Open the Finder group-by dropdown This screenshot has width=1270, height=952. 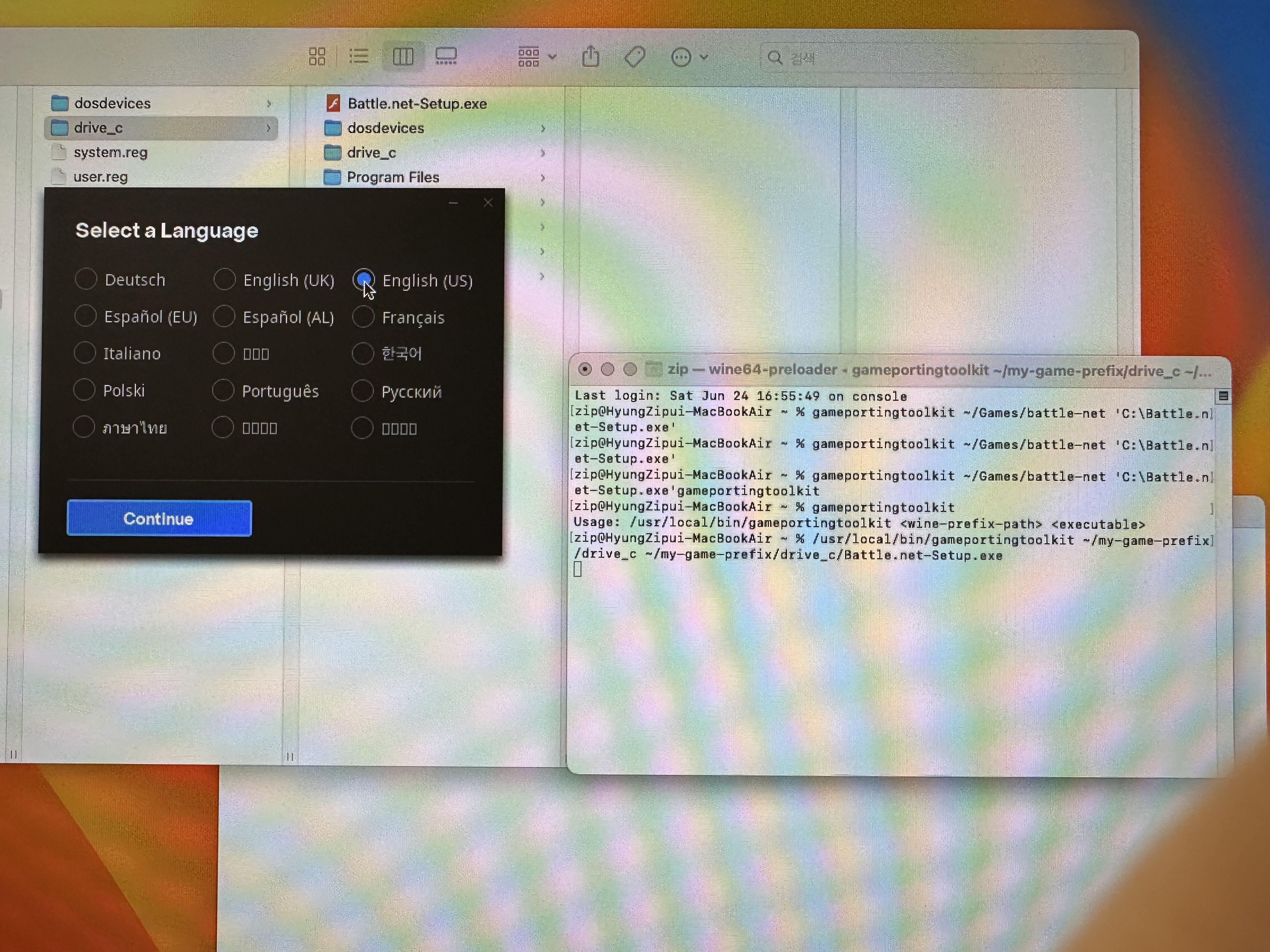pyautogui.click(x=537, y=57)
